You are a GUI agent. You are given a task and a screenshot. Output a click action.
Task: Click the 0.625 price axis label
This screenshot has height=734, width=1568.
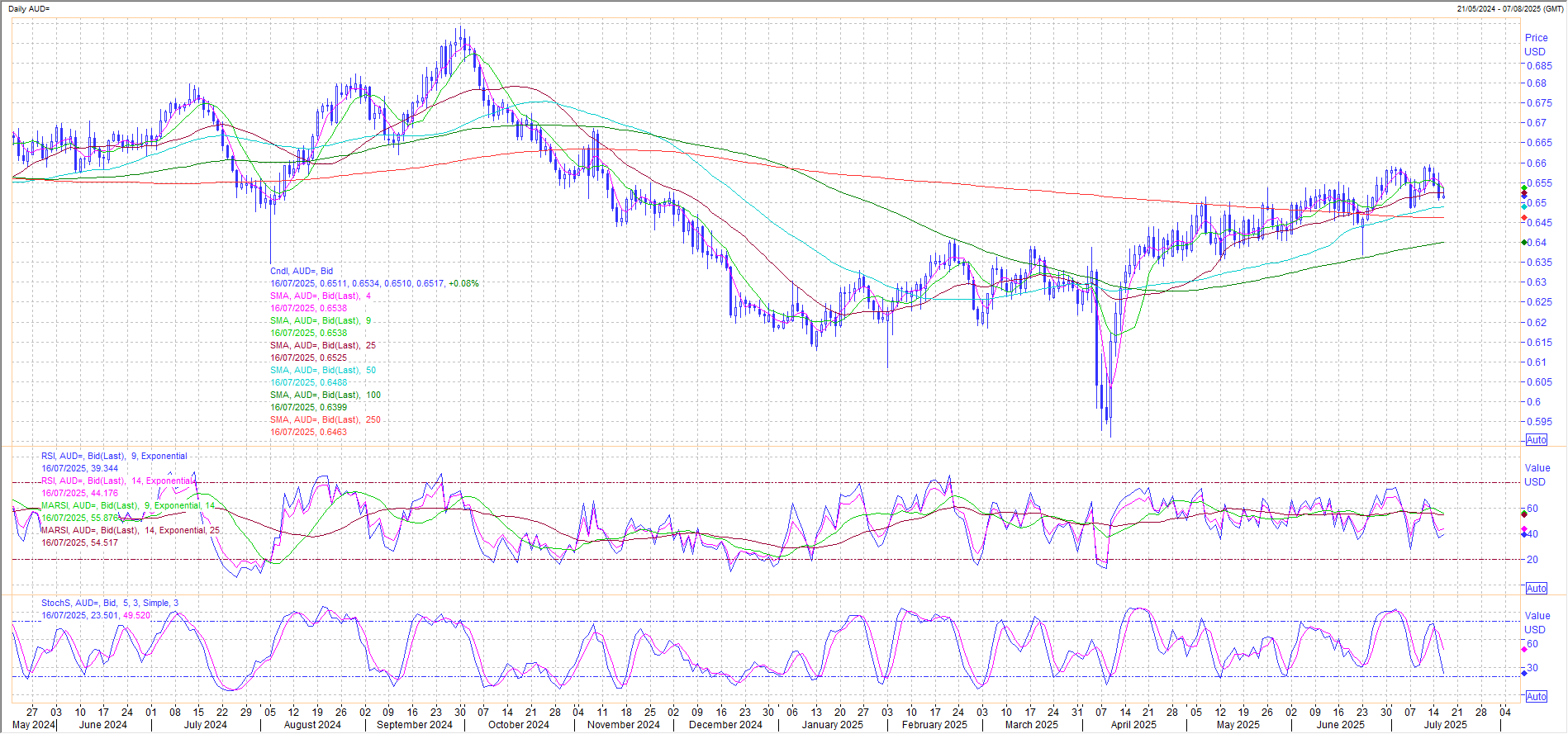click(1538, 302)
